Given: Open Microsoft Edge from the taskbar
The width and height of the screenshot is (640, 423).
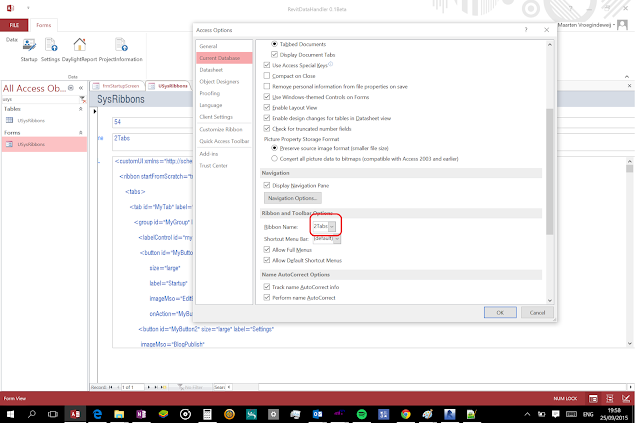Looking at the screenshot, I should pyautogui.click(x=97, y=414).
